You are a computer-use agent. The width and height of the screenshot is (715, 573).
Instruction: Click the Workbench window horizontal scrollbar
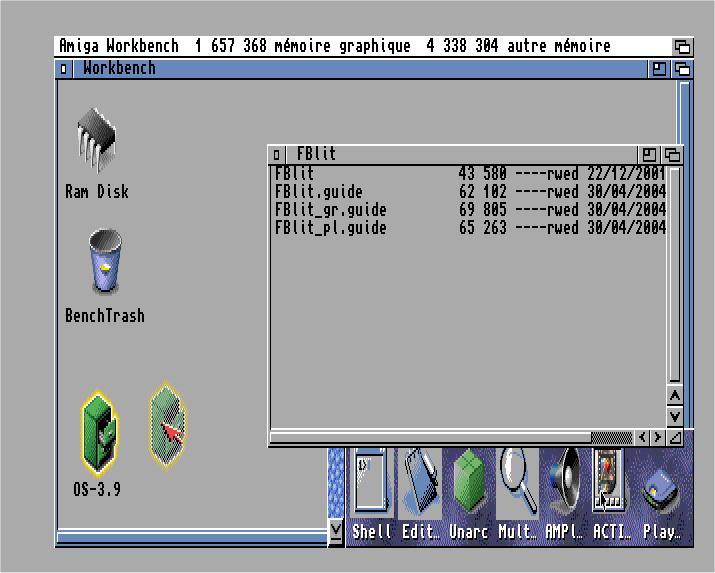(192, 537)
